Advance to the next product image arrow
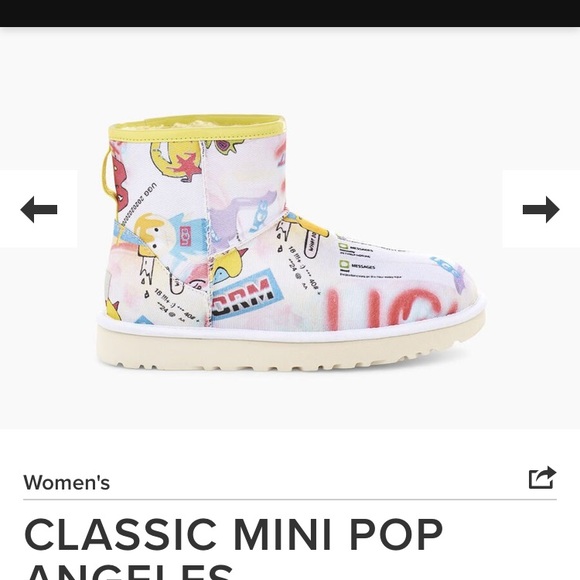Image resolution: width=580 pixels, height=580 pixels. click(541, 209)
